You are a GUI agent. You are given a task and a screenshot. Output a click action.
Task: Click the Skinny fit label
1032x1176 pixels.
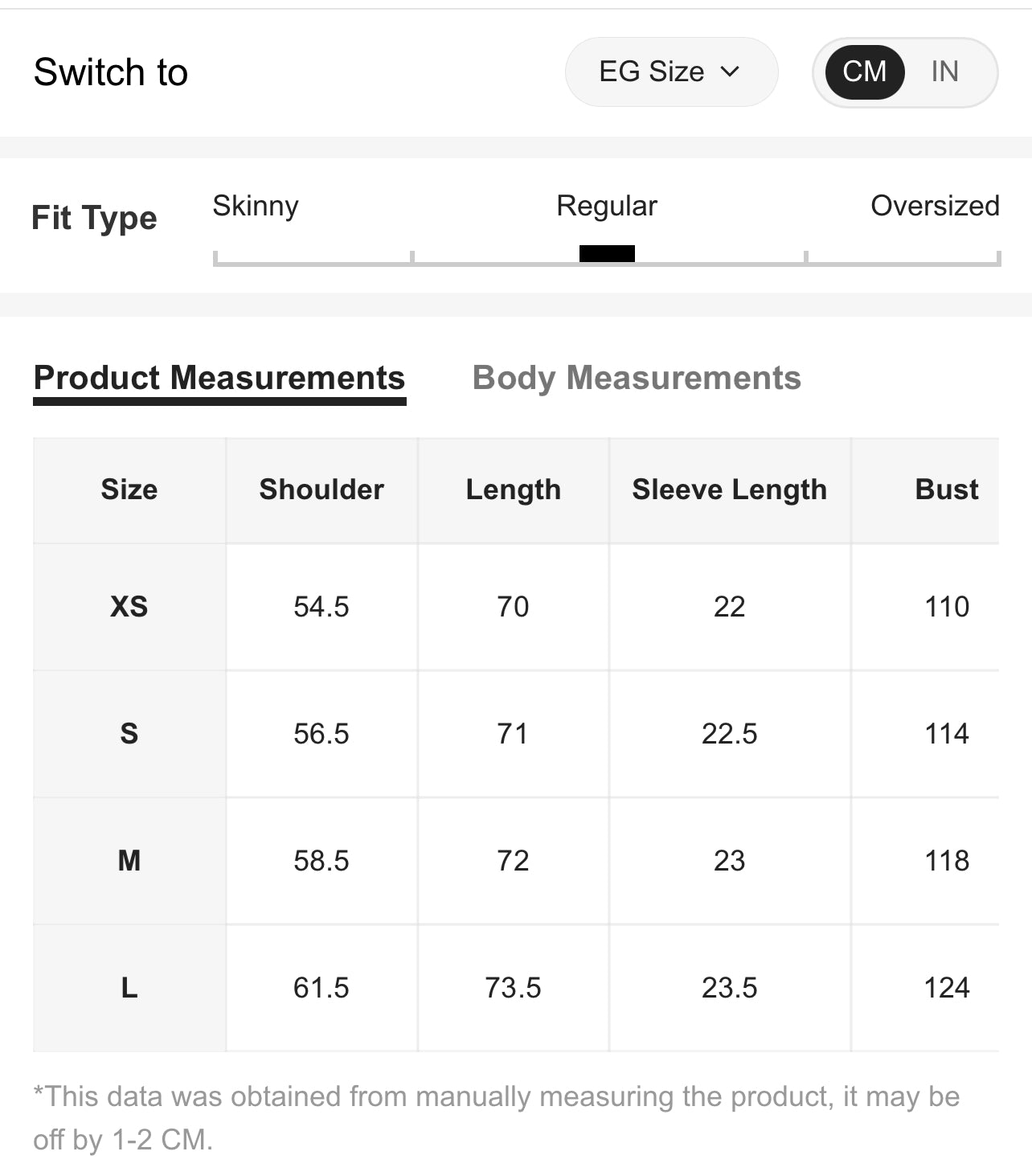tap(256, 206)
